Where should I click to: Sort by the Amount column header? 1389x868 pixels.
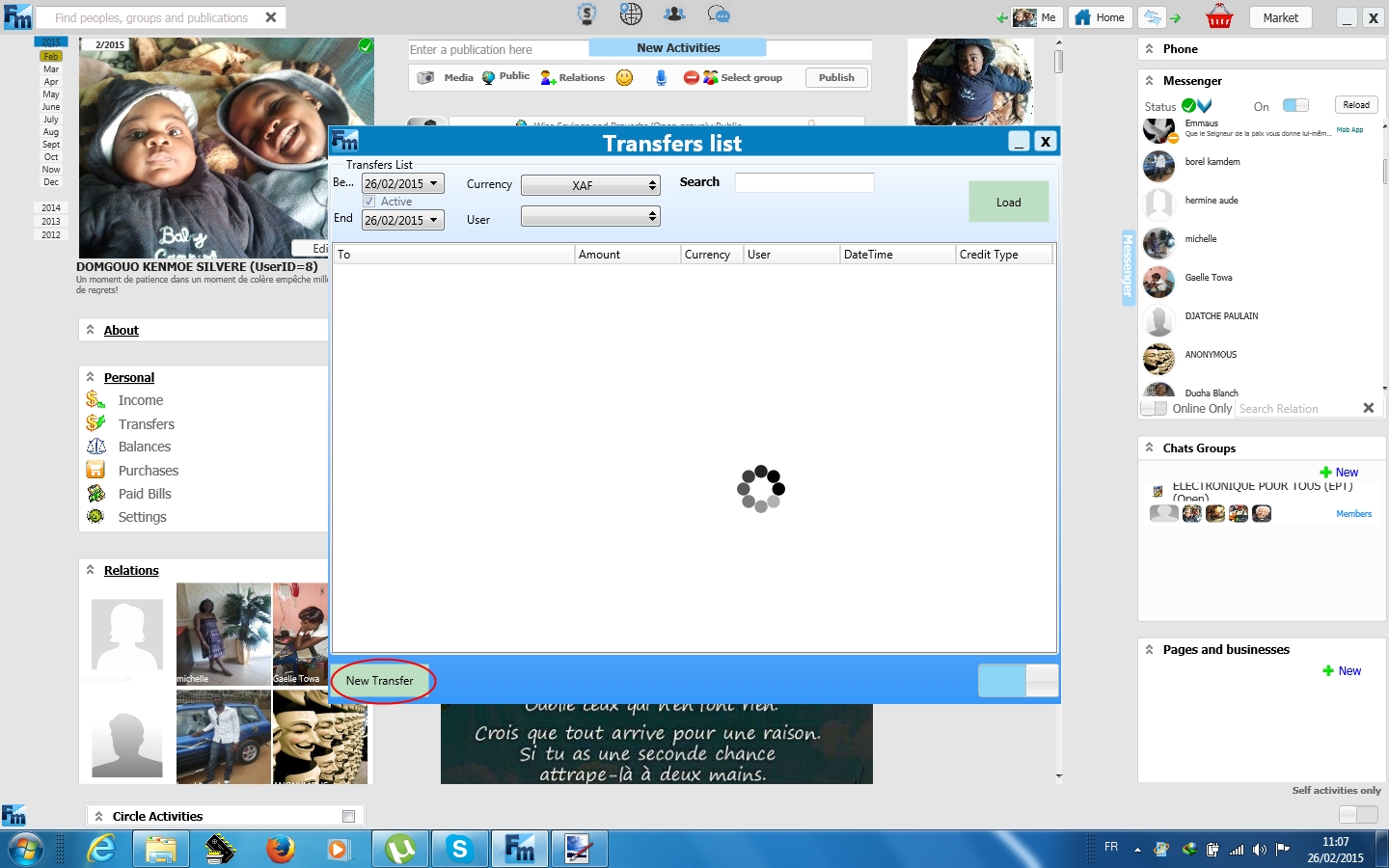point(627,255)
